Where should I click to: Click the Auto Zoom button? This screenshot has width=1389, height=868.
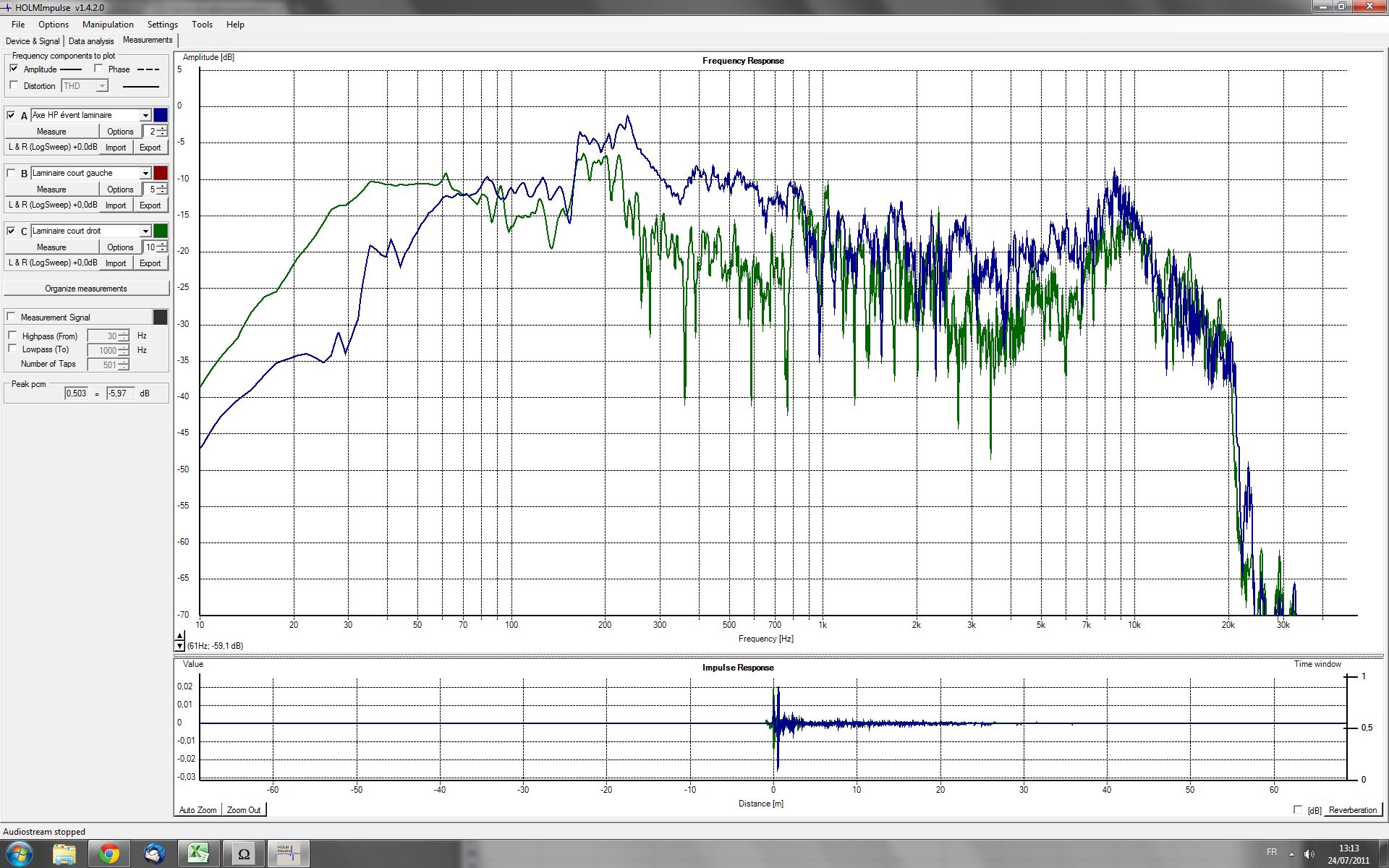pyautogui.click(x=197, y=809)
